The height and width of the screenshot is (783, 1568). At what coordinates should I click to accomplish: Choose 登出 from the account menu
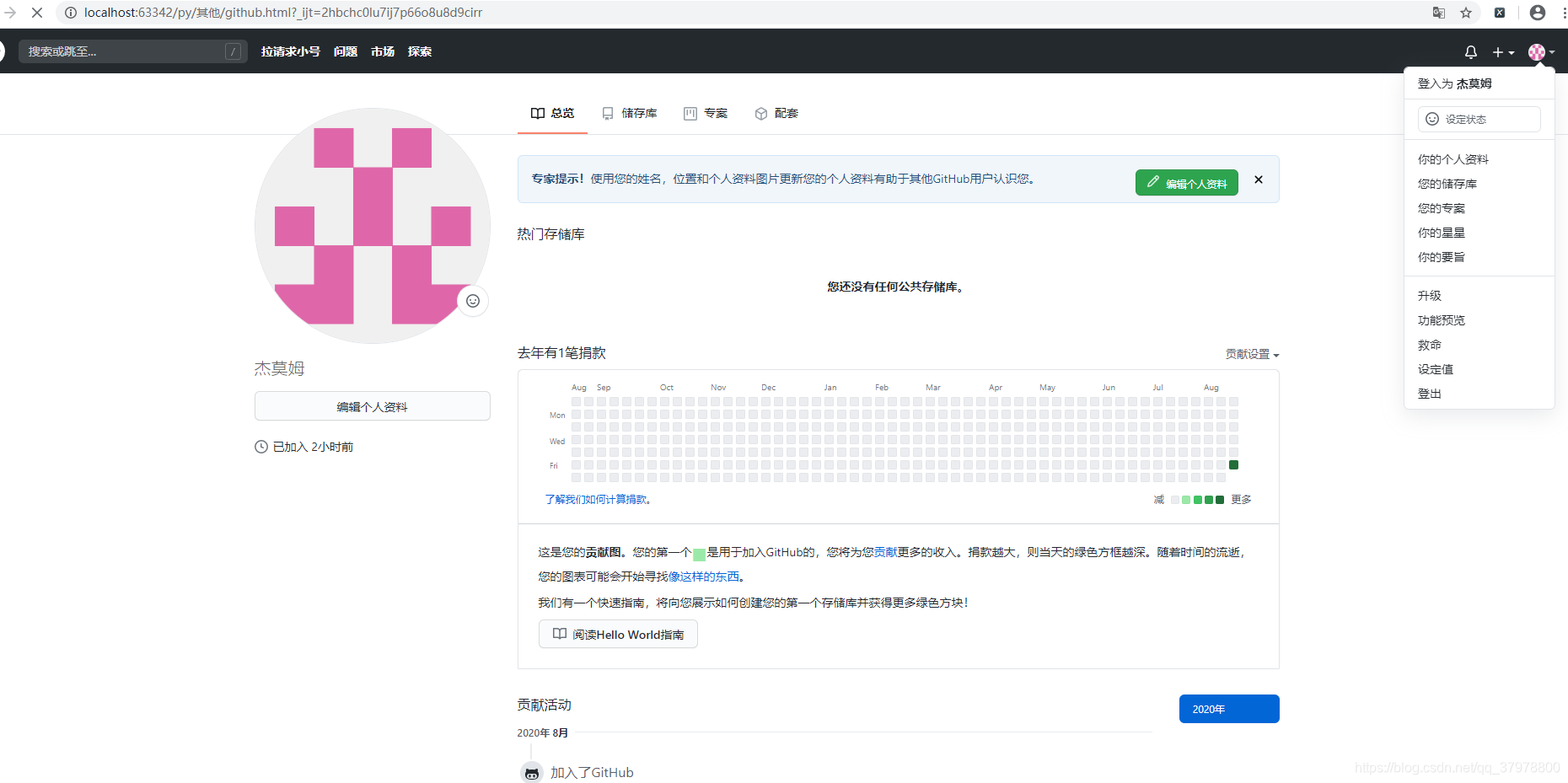pos(1429,394)
